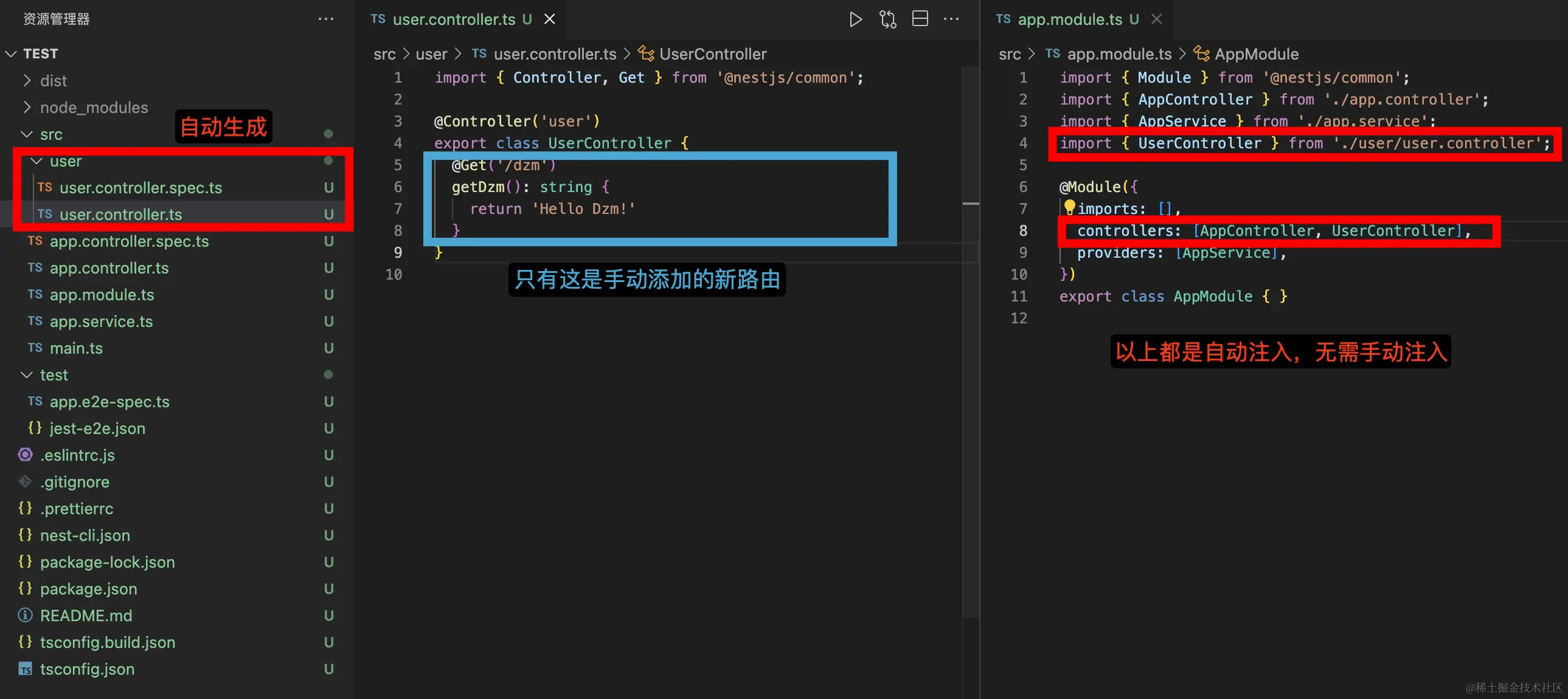This screenshot has height=699, width=1568.
Task: Click the lightbulb quick-fix icon on imports line
Action: (x=1069, y=207)
